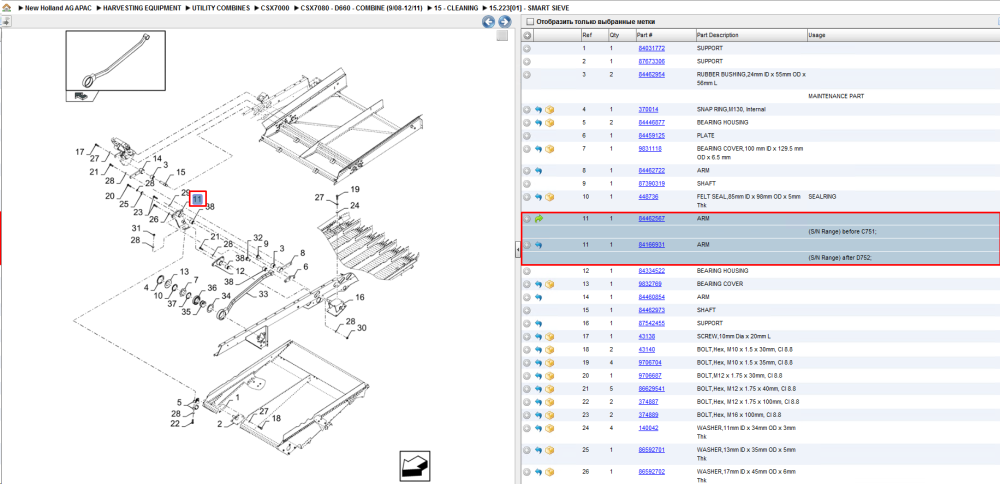Click the add-all circle in table header
Screen dimensions: 1000x484
point(527,35)
